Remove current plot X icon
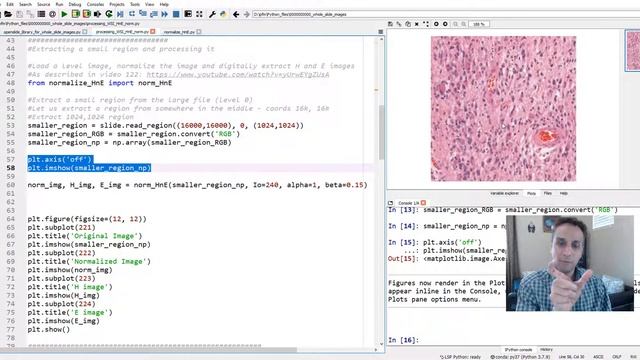 [417, 24]
